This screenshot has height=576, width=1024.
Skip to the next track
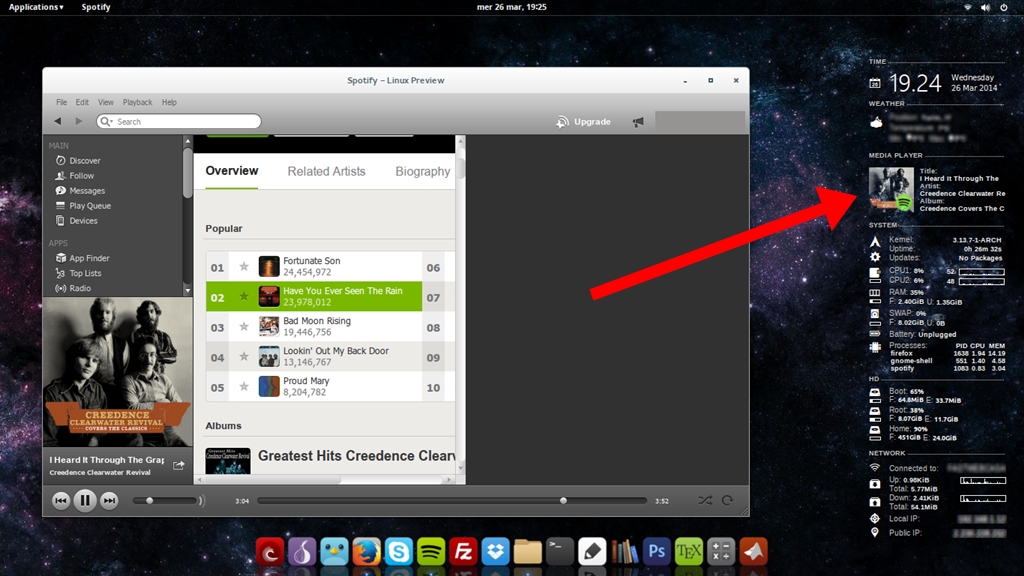[x=109, y=500]
